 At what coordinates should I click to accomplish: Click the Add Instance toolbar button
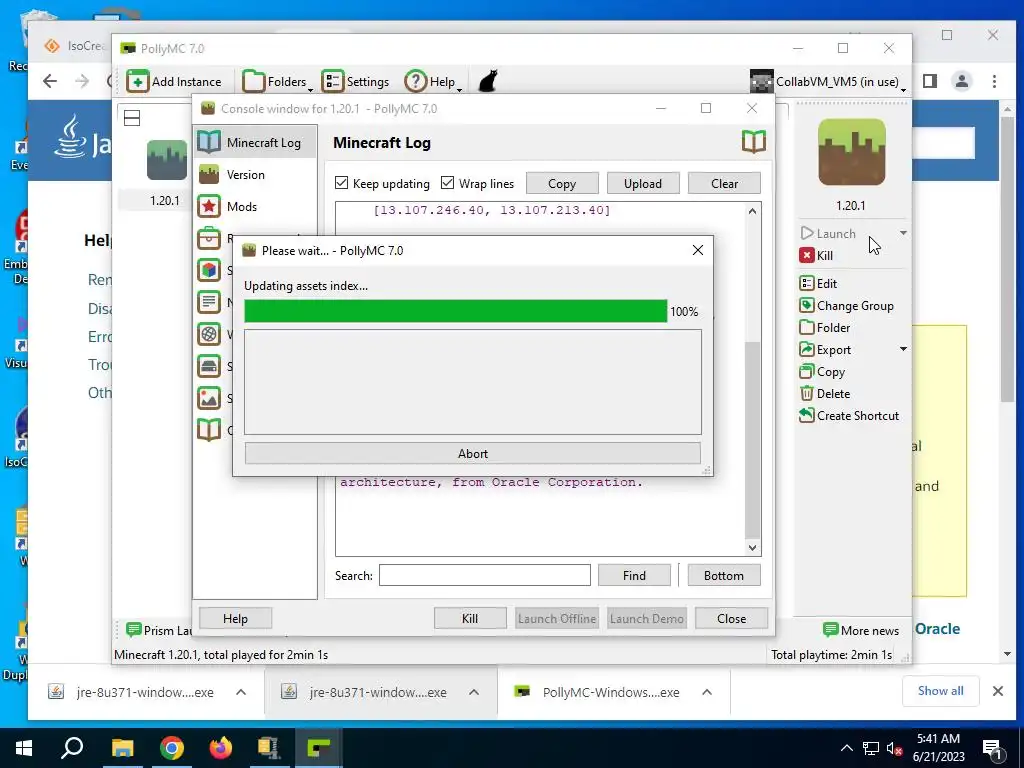pos(174,82)
